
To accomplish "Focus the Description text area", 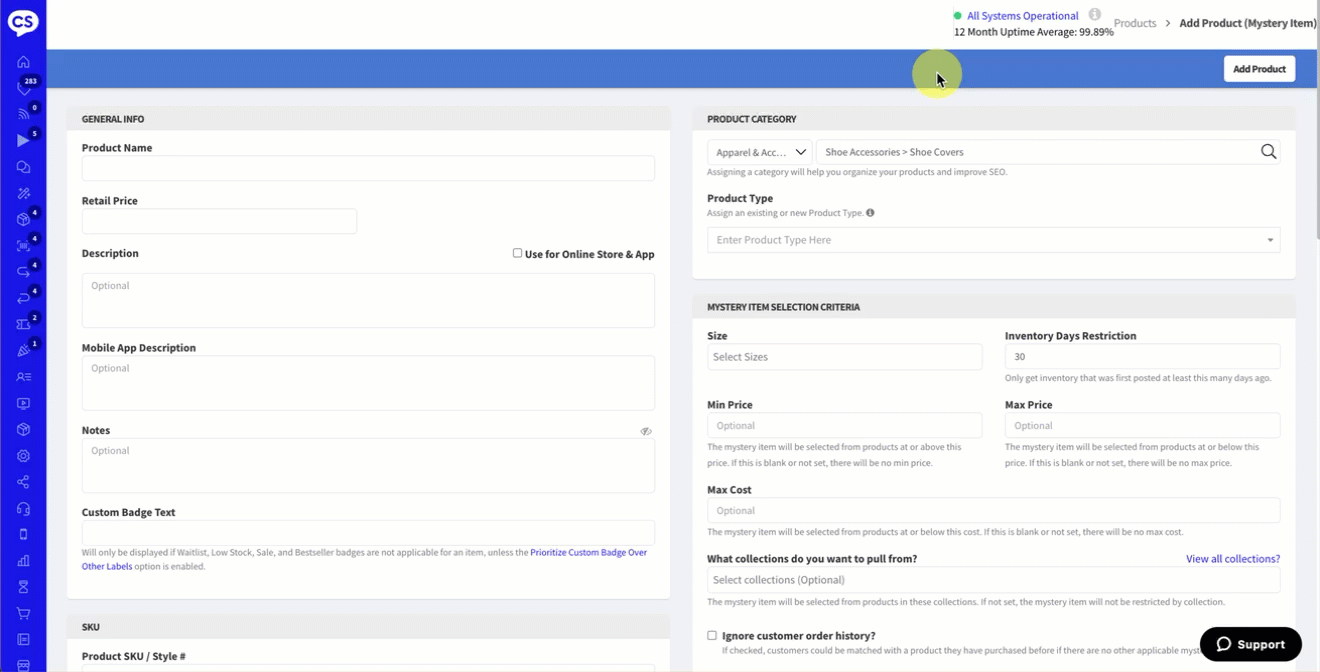I will (368, 300).
